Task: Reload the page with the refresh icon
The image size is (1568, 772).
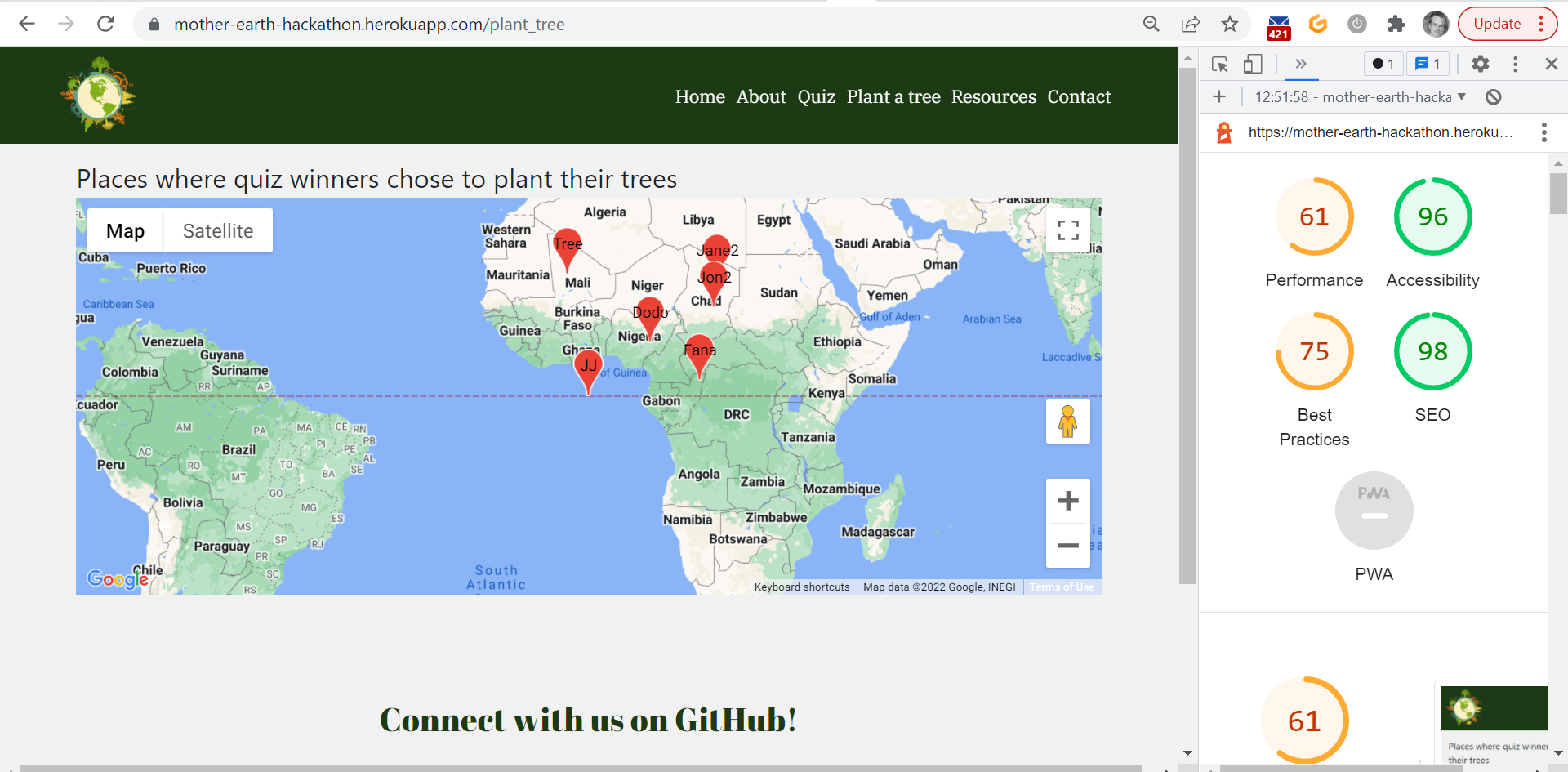Action: [105, 24]
